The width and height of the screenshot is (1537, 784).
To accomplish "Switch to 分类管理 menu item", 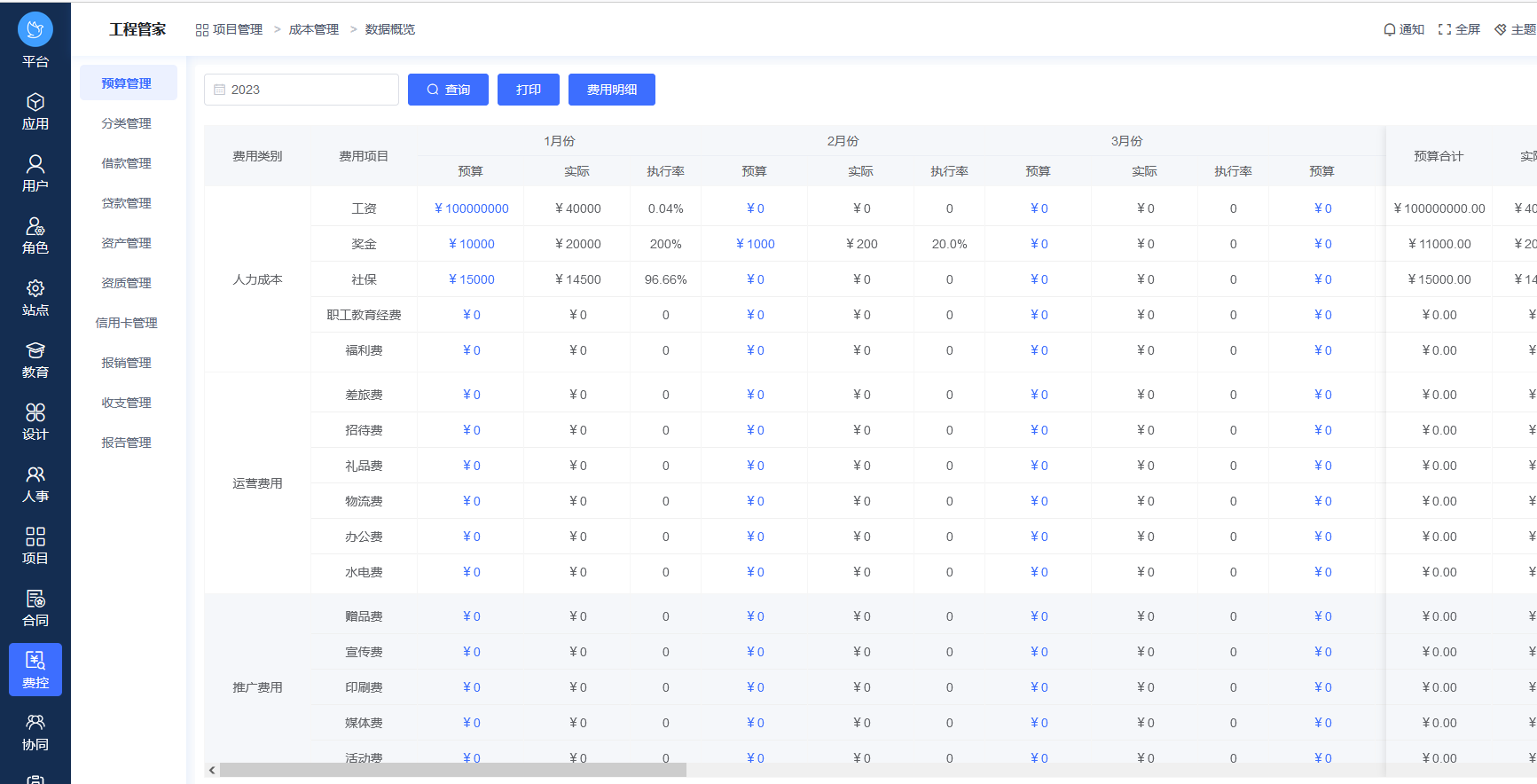I will click(127, 123).
